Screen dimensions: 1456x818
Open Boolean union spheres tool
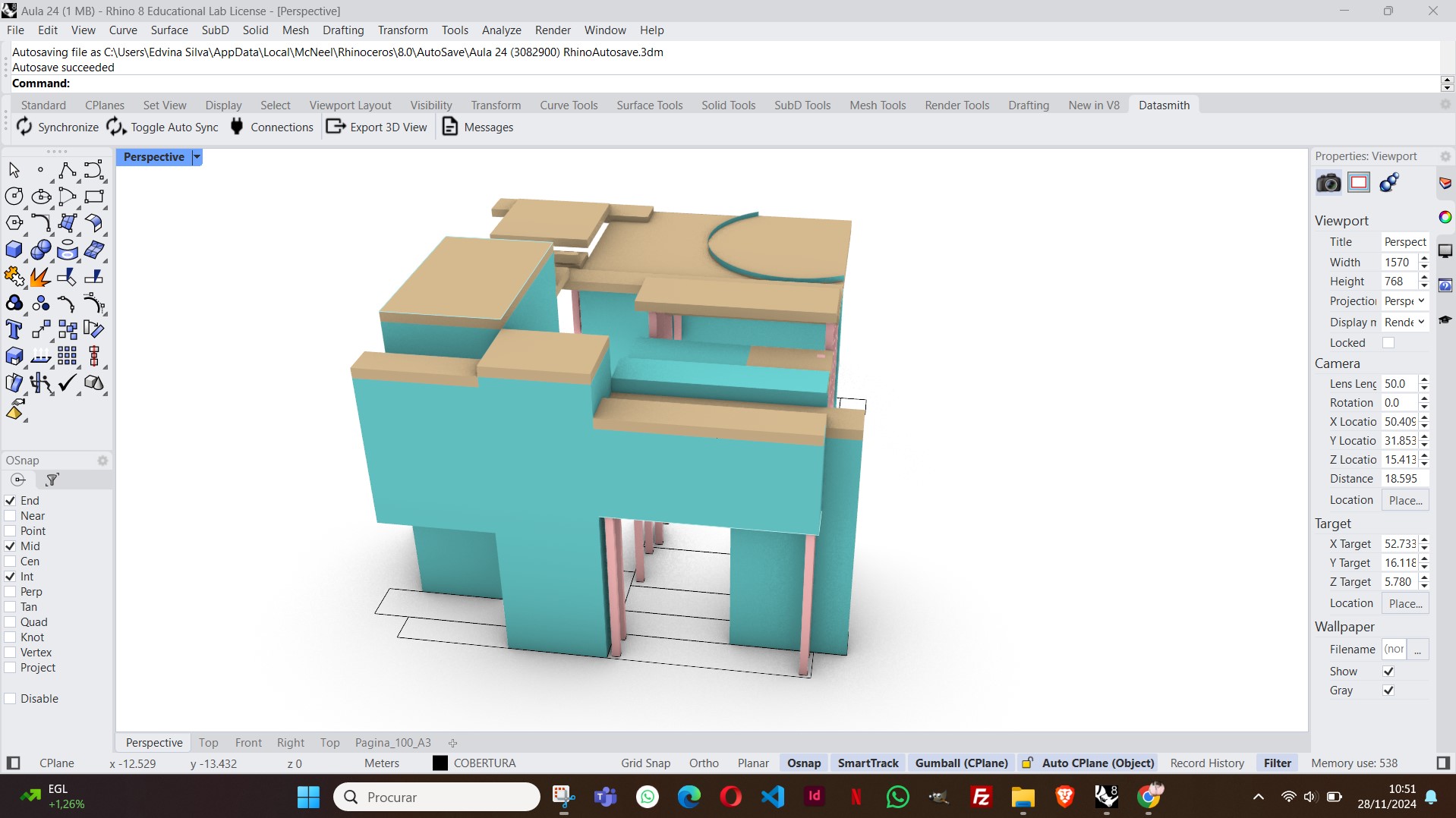coord(41,250)
